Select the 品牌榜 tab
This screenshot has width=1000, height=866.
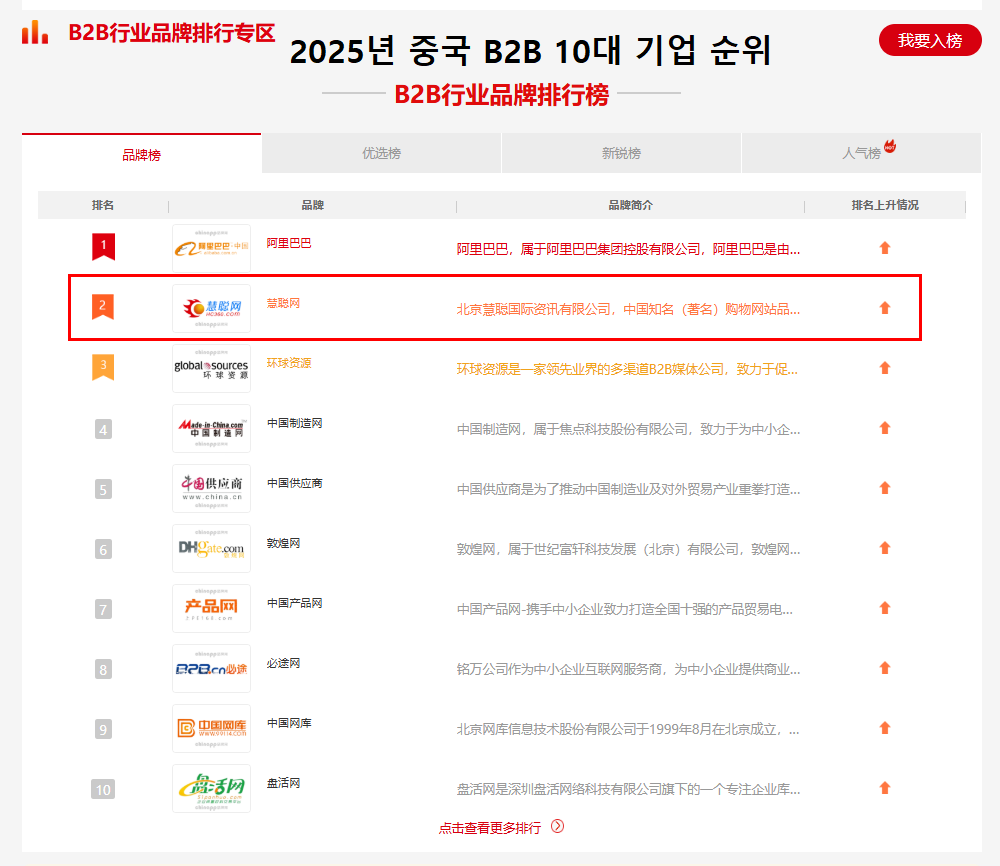click(x=142, y=154)
